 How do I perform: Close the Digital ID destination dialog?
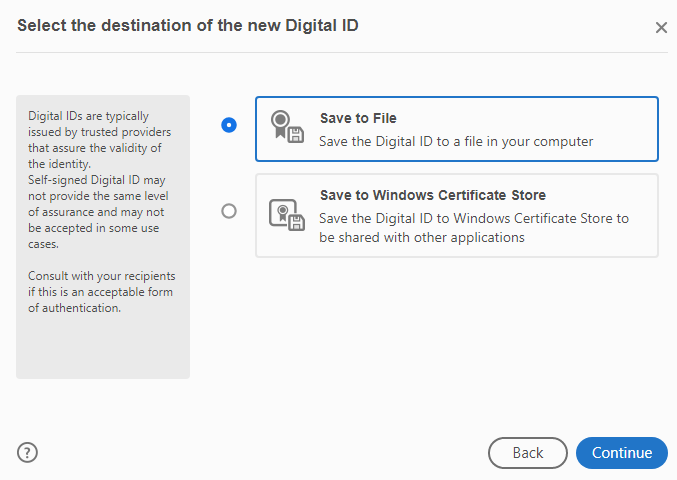(660, 28)
